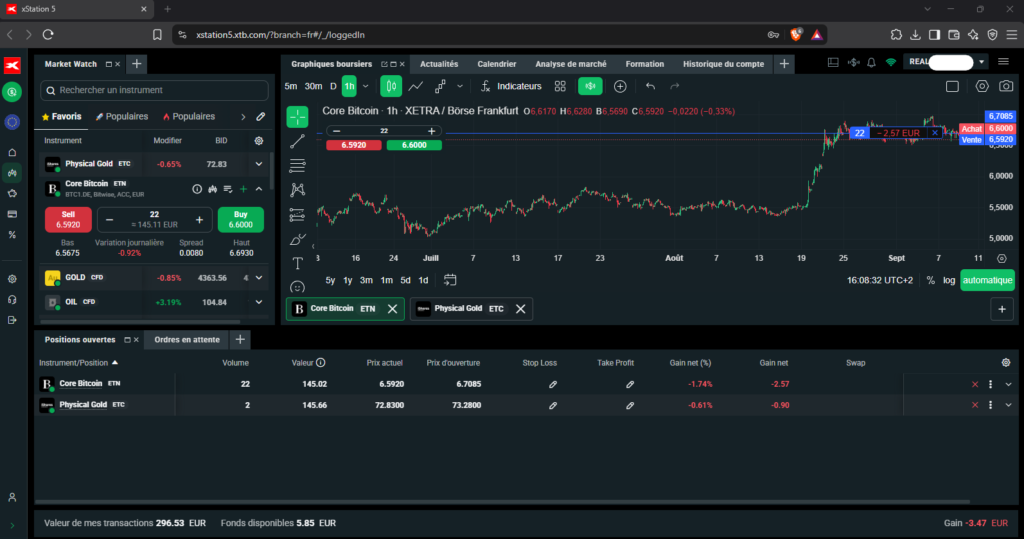Open the Indicateurs menu

511,86
